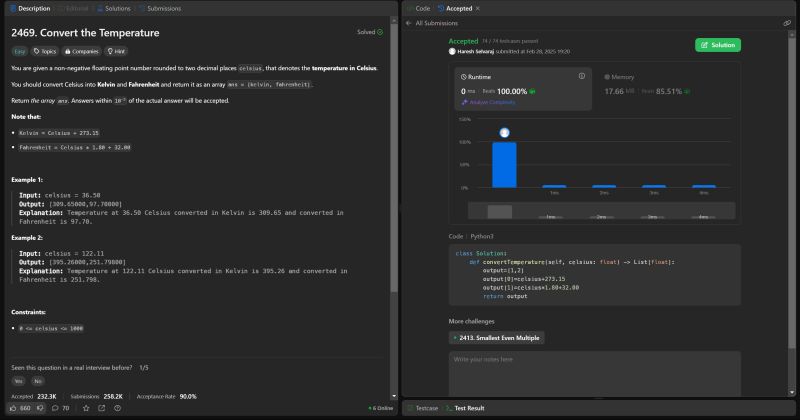
Task: Click the user avatar above the runtime chart bar
Action: tap(504, 133)
